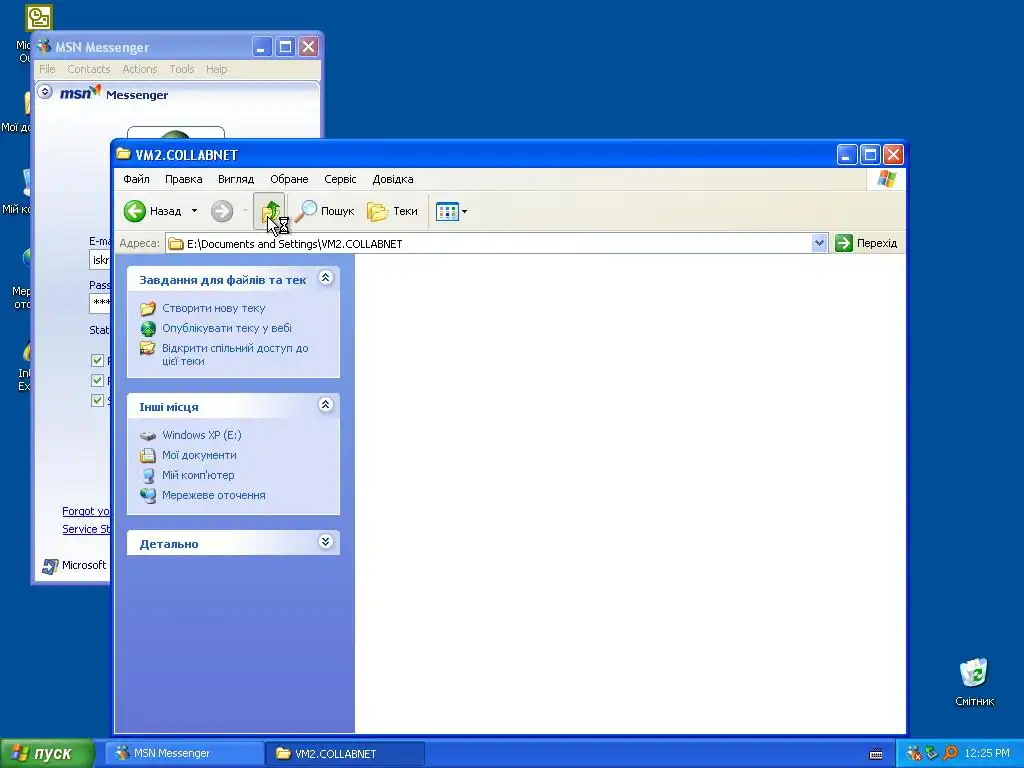The width and height of the screenshot is (1024, 768).
Task: Open Мій комп'ютер link
Action: click(x=198, y=475)
